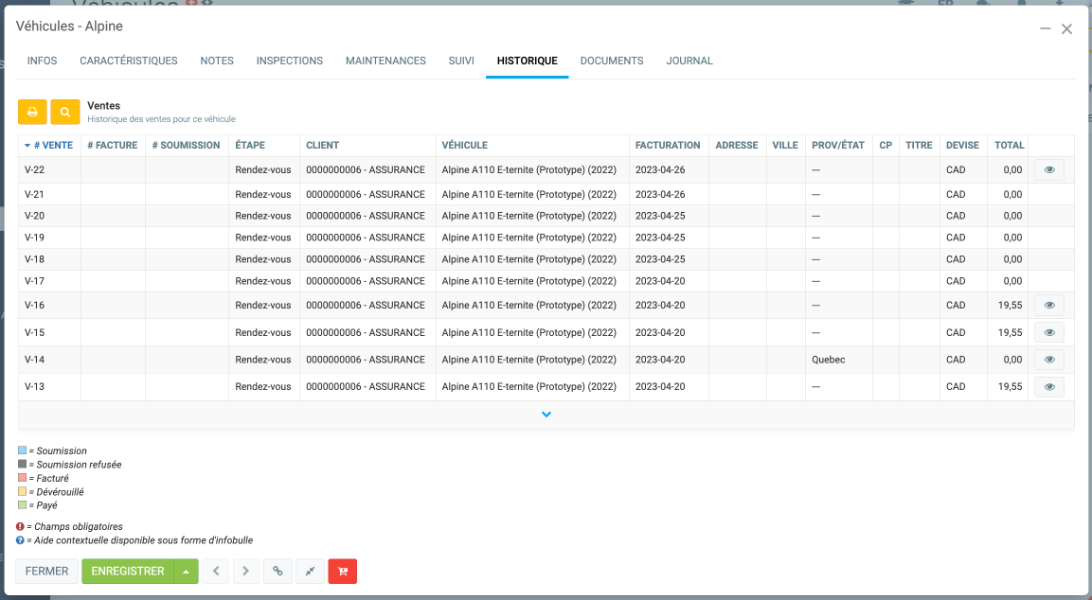Go to next record with right chevron

coord(246,571)
